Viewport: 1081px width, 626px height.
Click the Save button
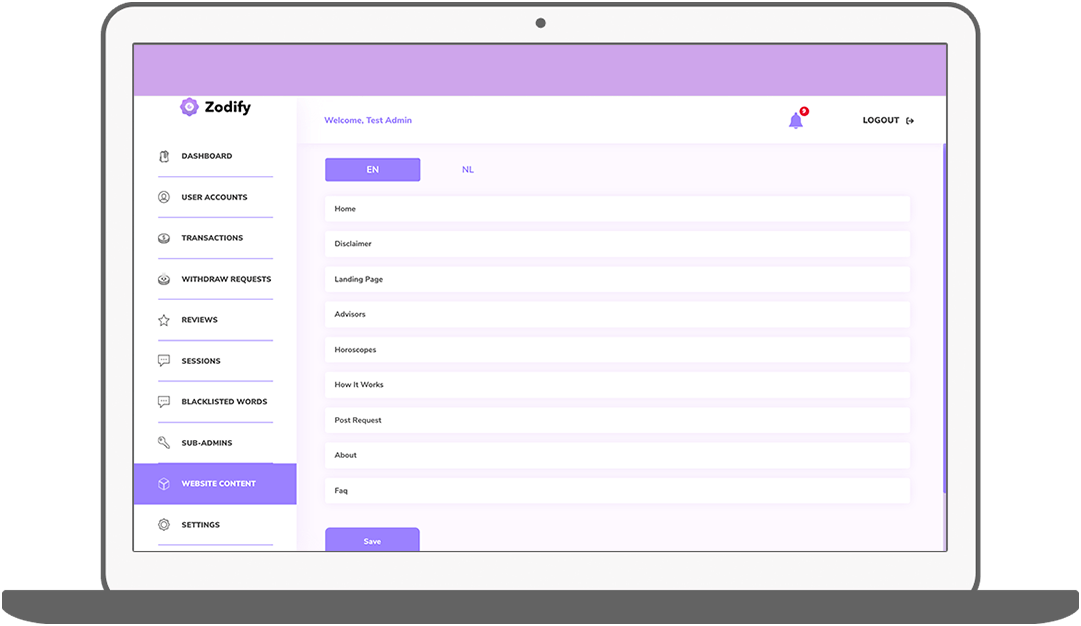click(372, 540)
